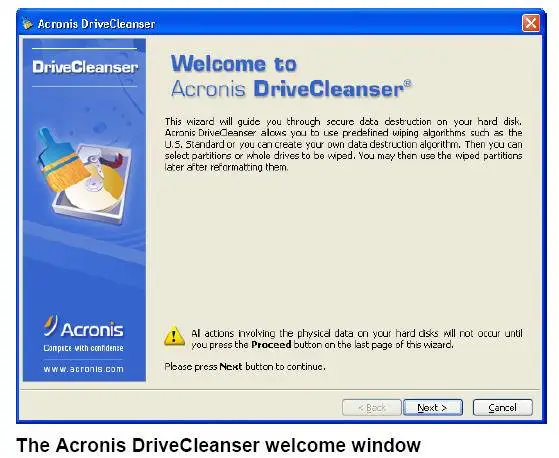
Task: Click the Please press Next instruction text
Action: coord(245,367)
